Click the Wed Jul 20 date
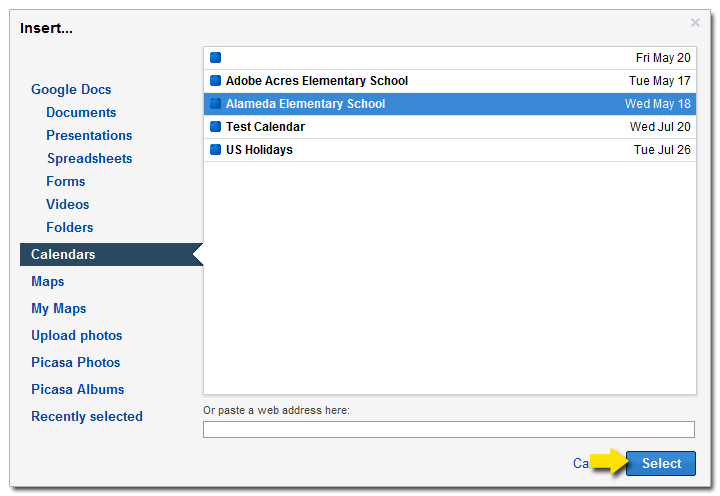The width and height of the screenshot is (720, 496). pos(660,127)
